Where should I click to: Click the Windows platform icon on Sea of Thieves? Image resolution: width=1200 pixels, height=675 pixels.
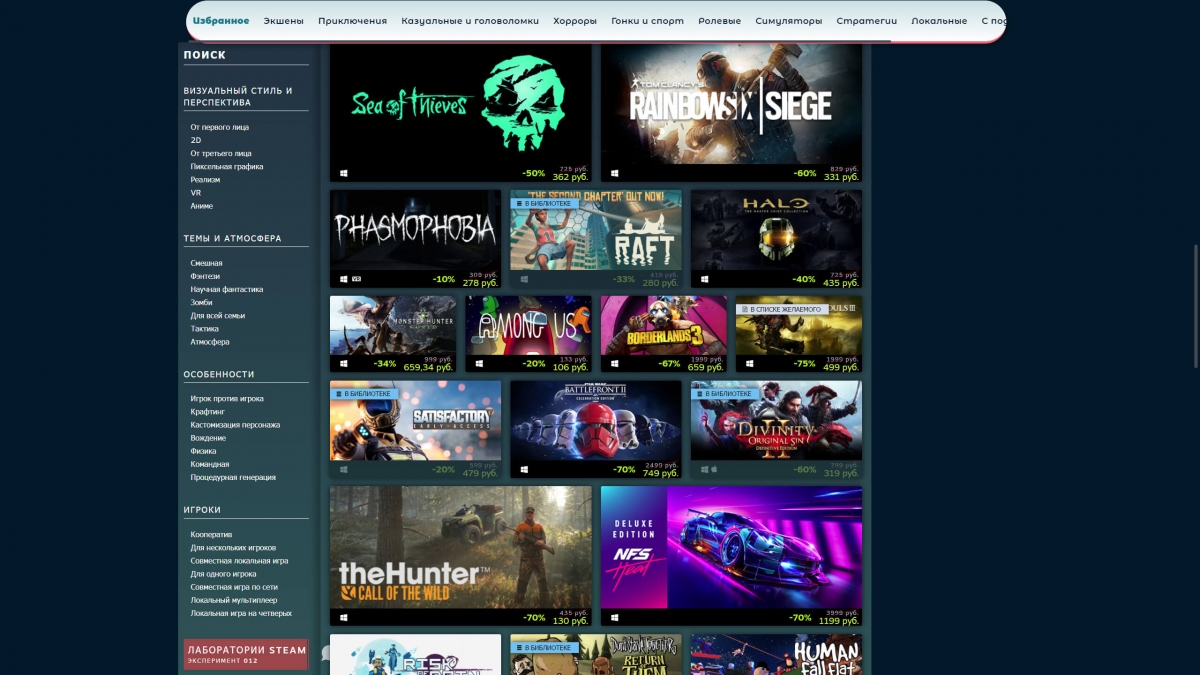pos(344,173)
